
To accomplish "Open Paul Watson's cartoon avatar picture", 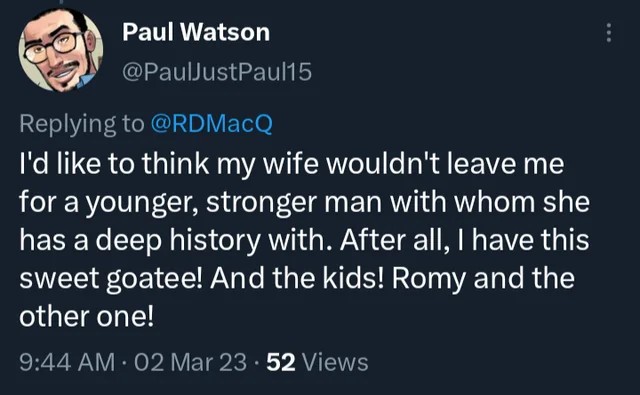I will 61,50.
